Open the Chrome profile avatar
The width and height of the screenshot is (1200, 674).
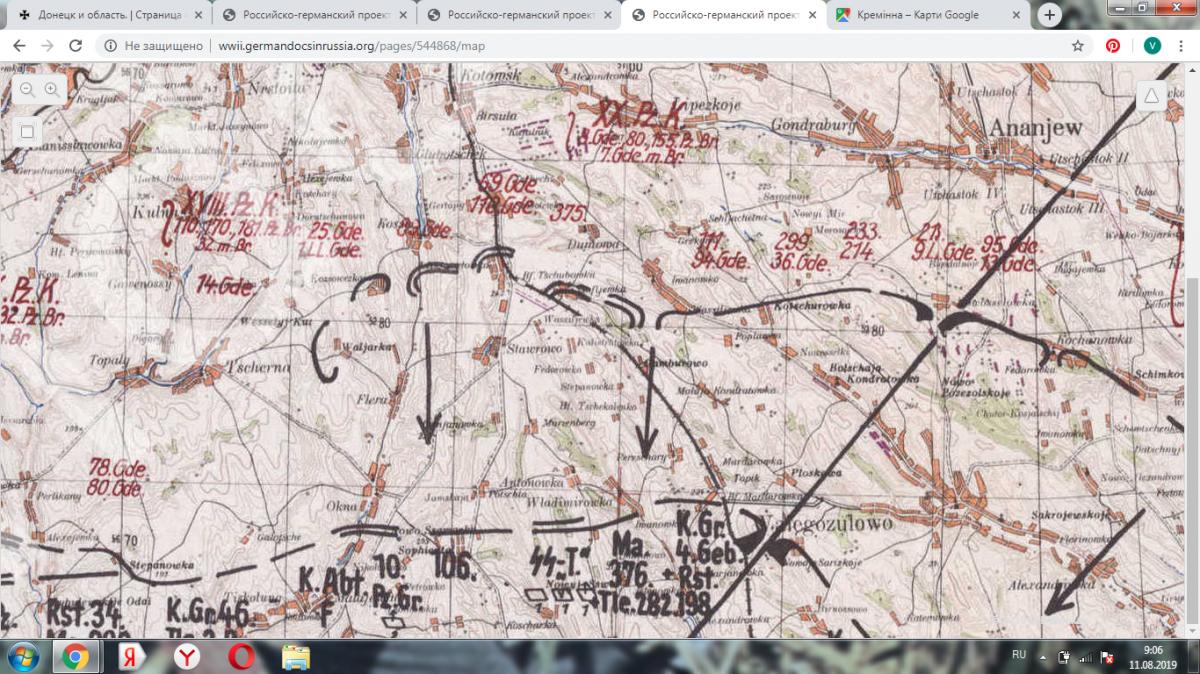pyautogui.click(x=1152, y=46)
